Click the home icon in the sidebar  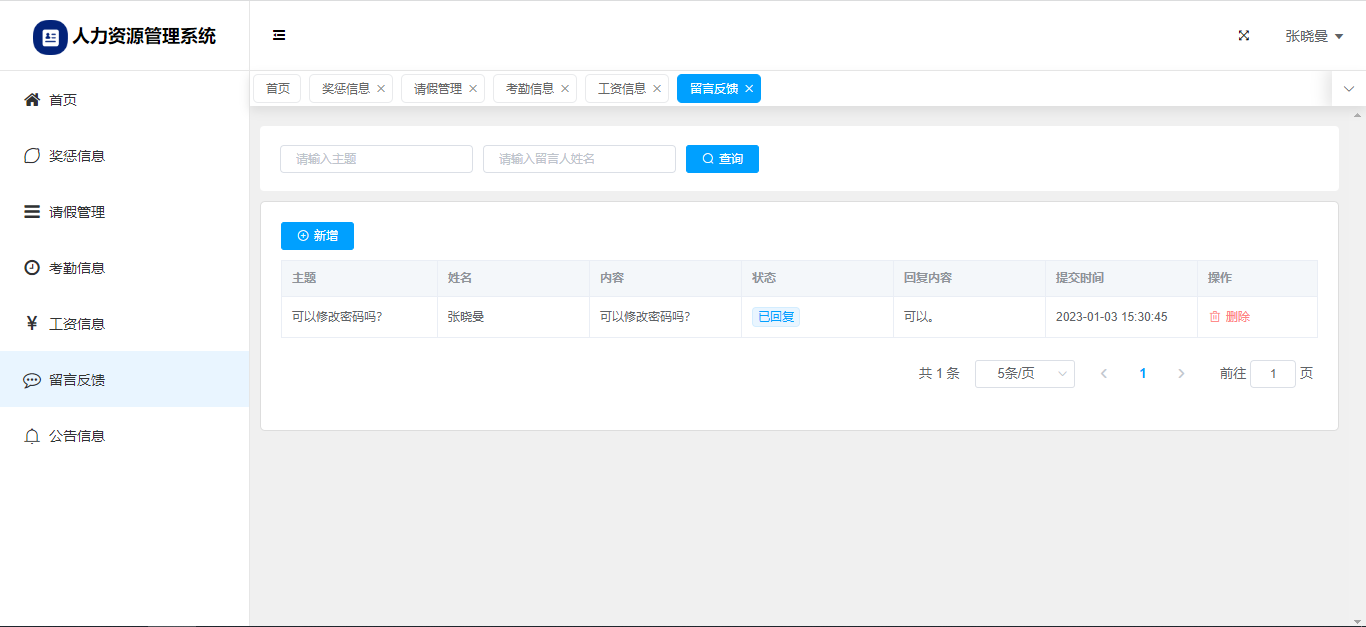point(32,100)
